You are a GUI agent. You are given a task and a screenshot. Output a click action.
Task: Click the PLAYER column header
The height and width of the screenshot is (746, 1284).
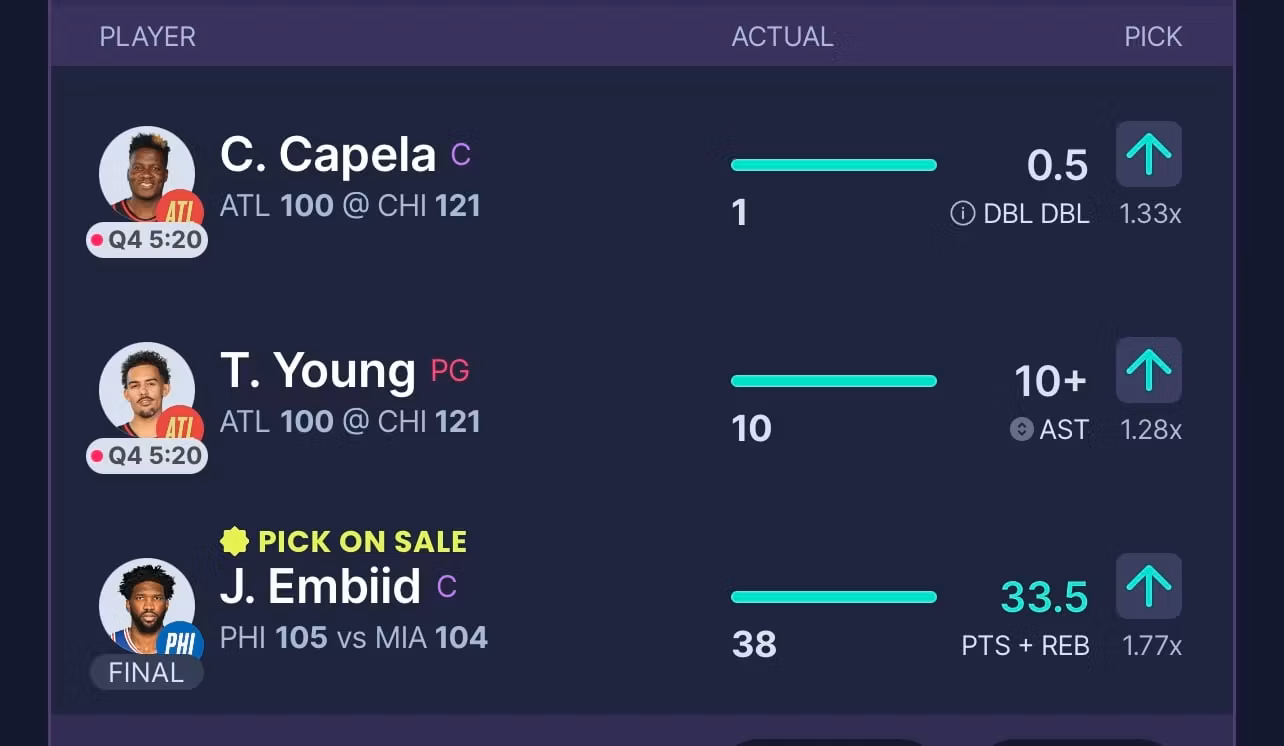(x=147, y=37)
